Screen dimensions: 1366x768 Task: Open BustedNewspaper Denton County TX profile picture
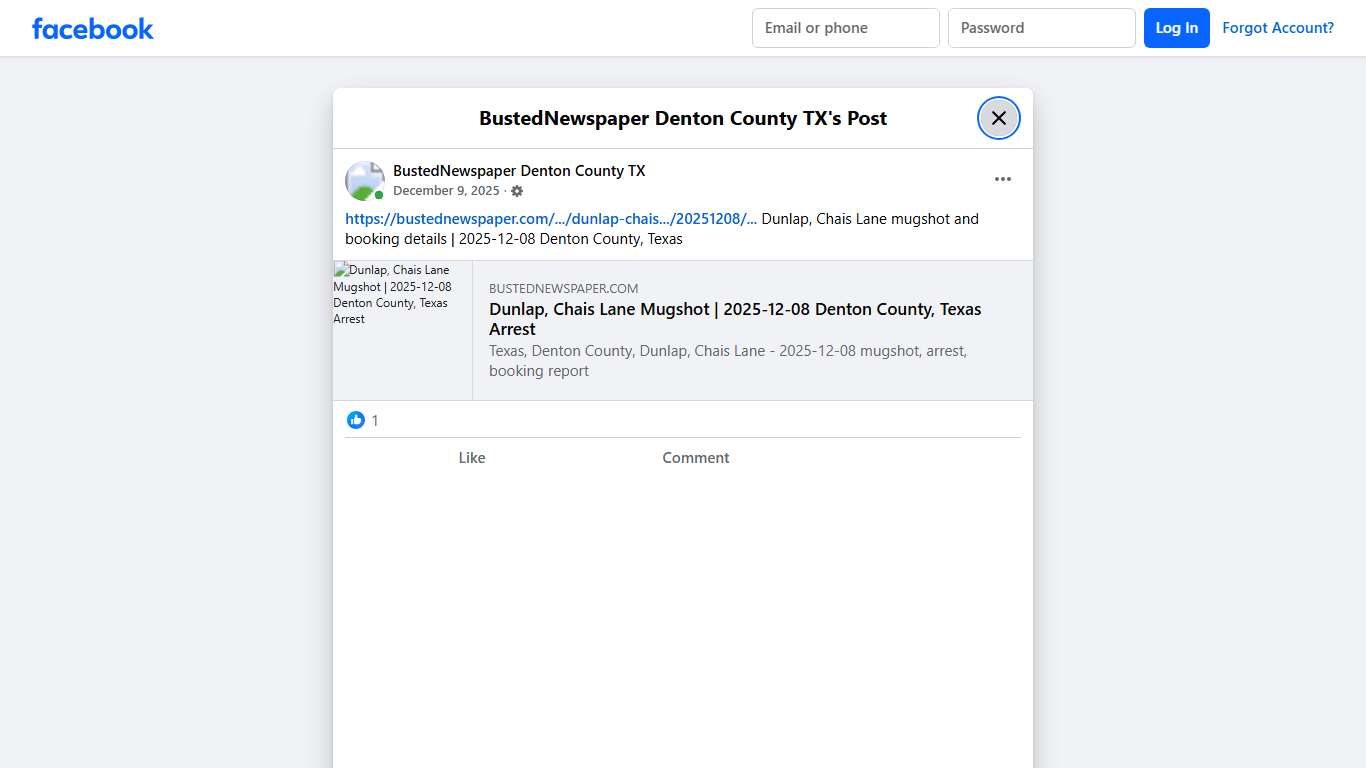coord(364,180)
